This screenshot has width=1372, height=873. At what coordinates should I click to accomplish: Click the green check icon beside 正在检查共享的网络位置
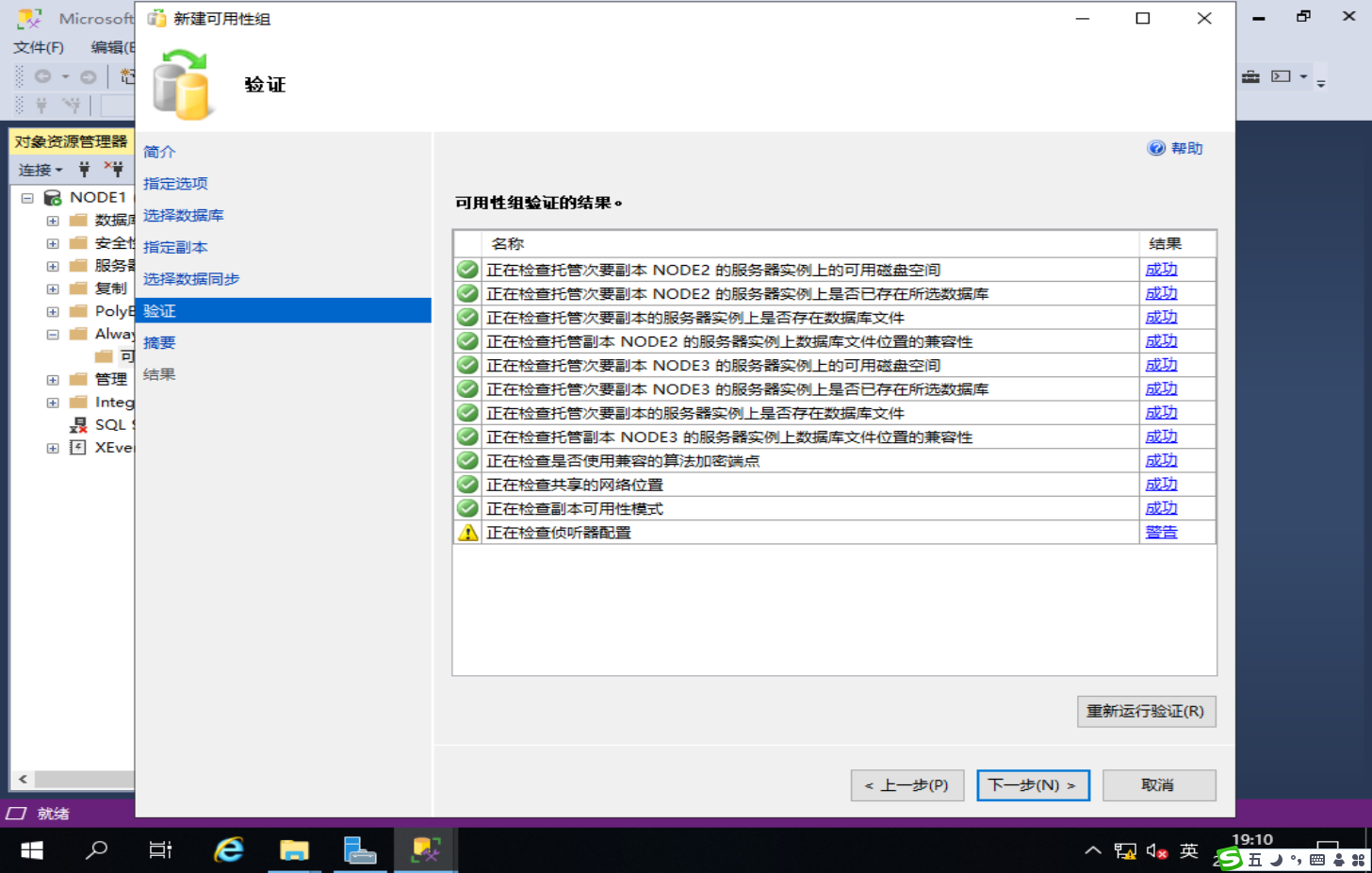(x=467, y=485)
